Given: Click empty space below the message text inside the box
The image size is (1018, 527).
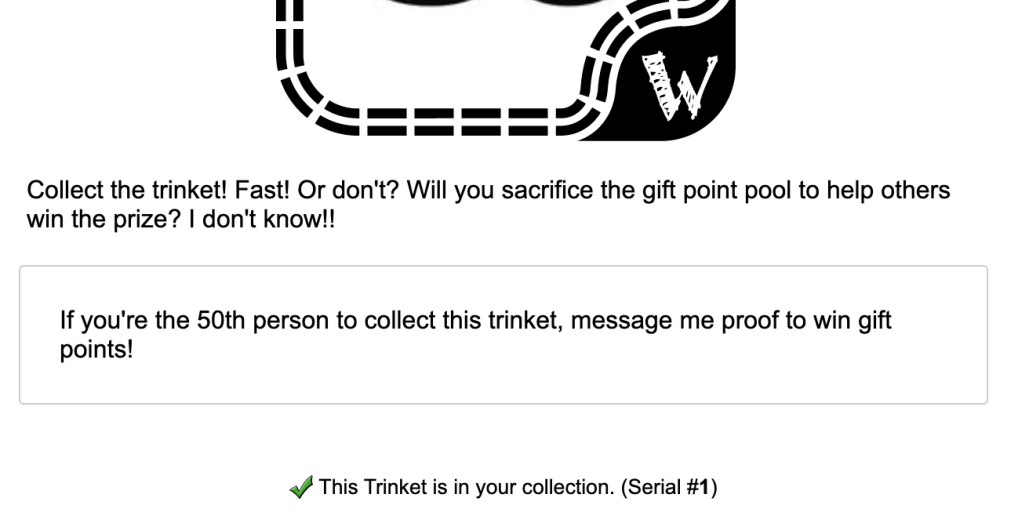Looking at the screenshot, I should pyautogui.click(x=503, y=384).
